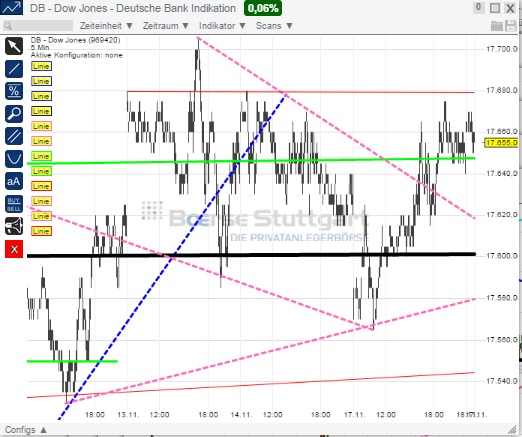Pick the parabola curve drawing tool

[14, 159]
